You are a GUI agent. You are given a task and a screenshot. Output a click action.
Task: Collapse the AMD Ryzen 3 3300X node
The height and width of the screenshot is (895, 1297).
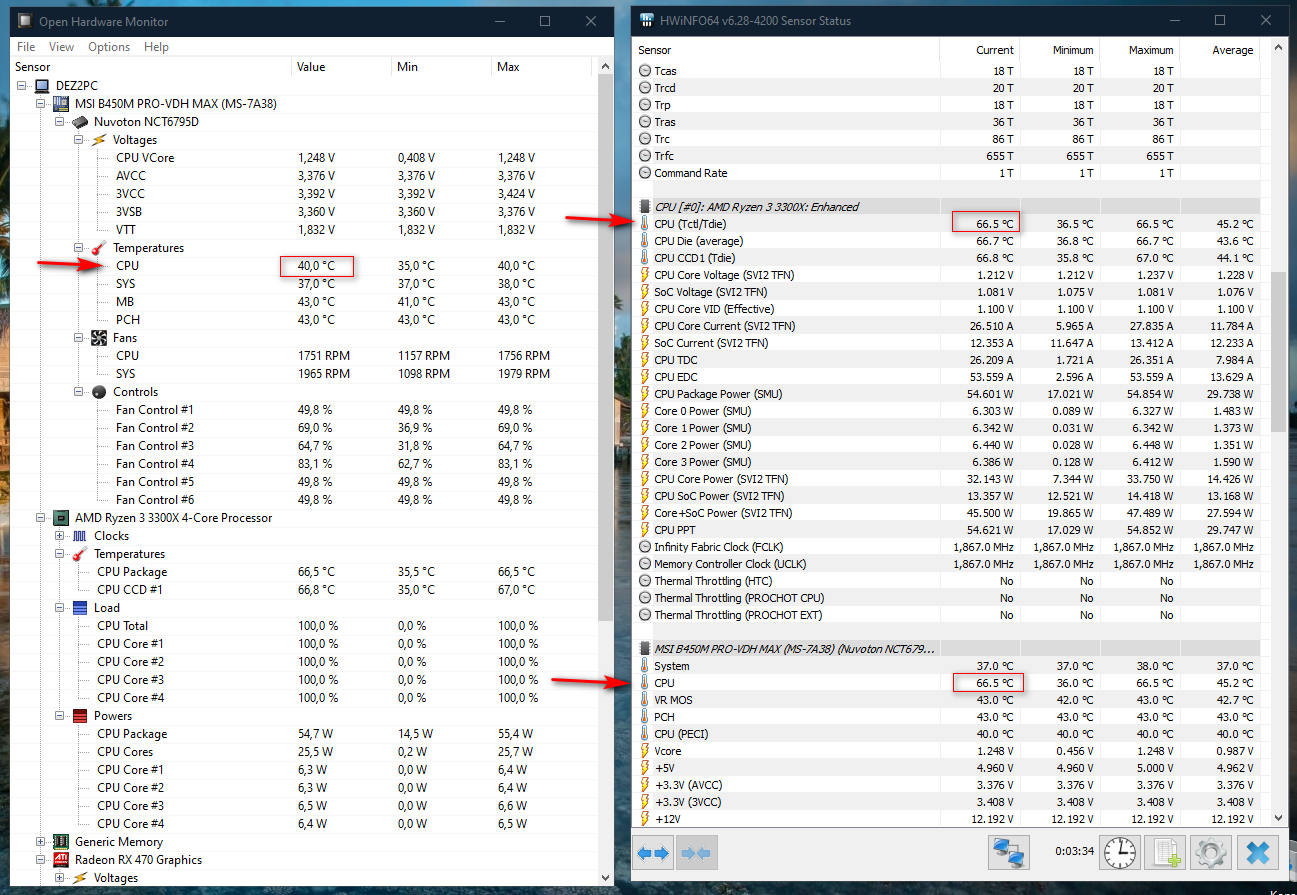click(41, 518)
